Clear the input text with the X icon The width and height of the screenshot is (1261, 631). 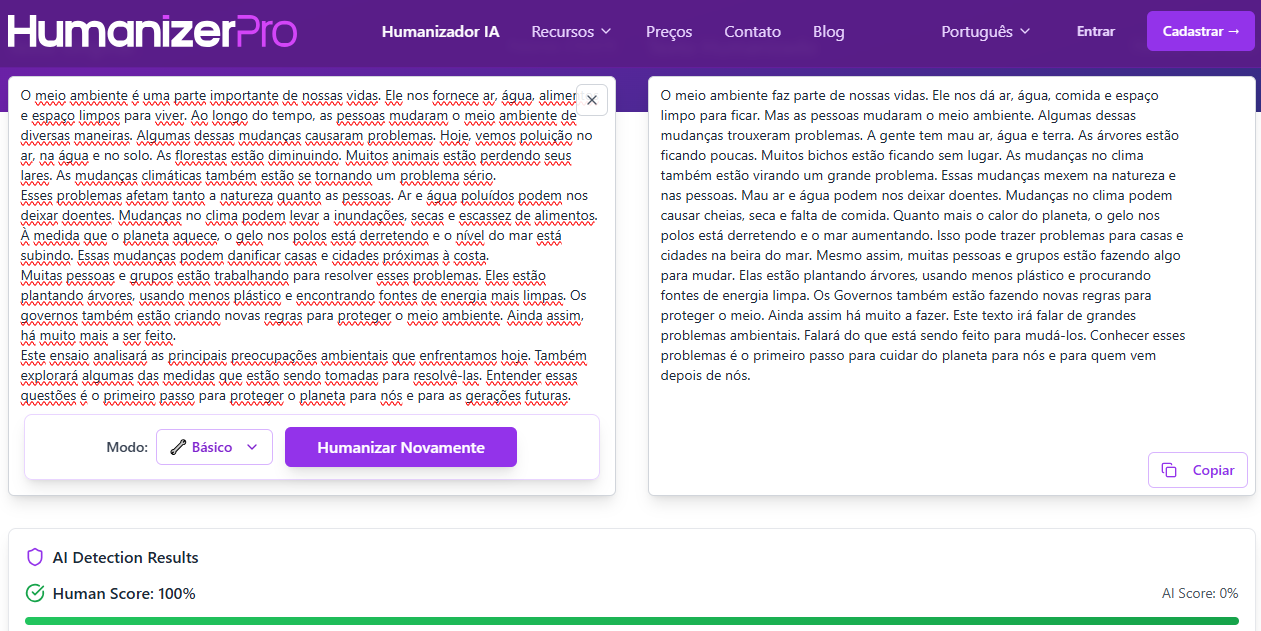pos(591,100)
